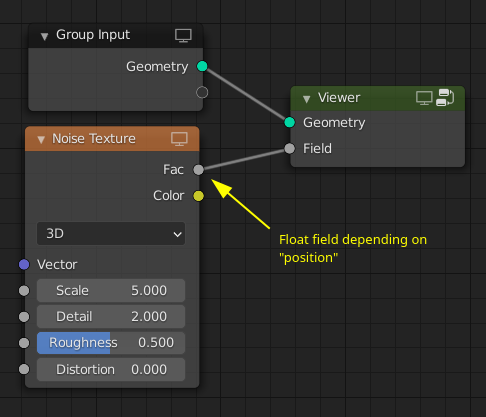Collapse the Group Input node
This screenshot has height=417, width=486.
coord(44,36)
